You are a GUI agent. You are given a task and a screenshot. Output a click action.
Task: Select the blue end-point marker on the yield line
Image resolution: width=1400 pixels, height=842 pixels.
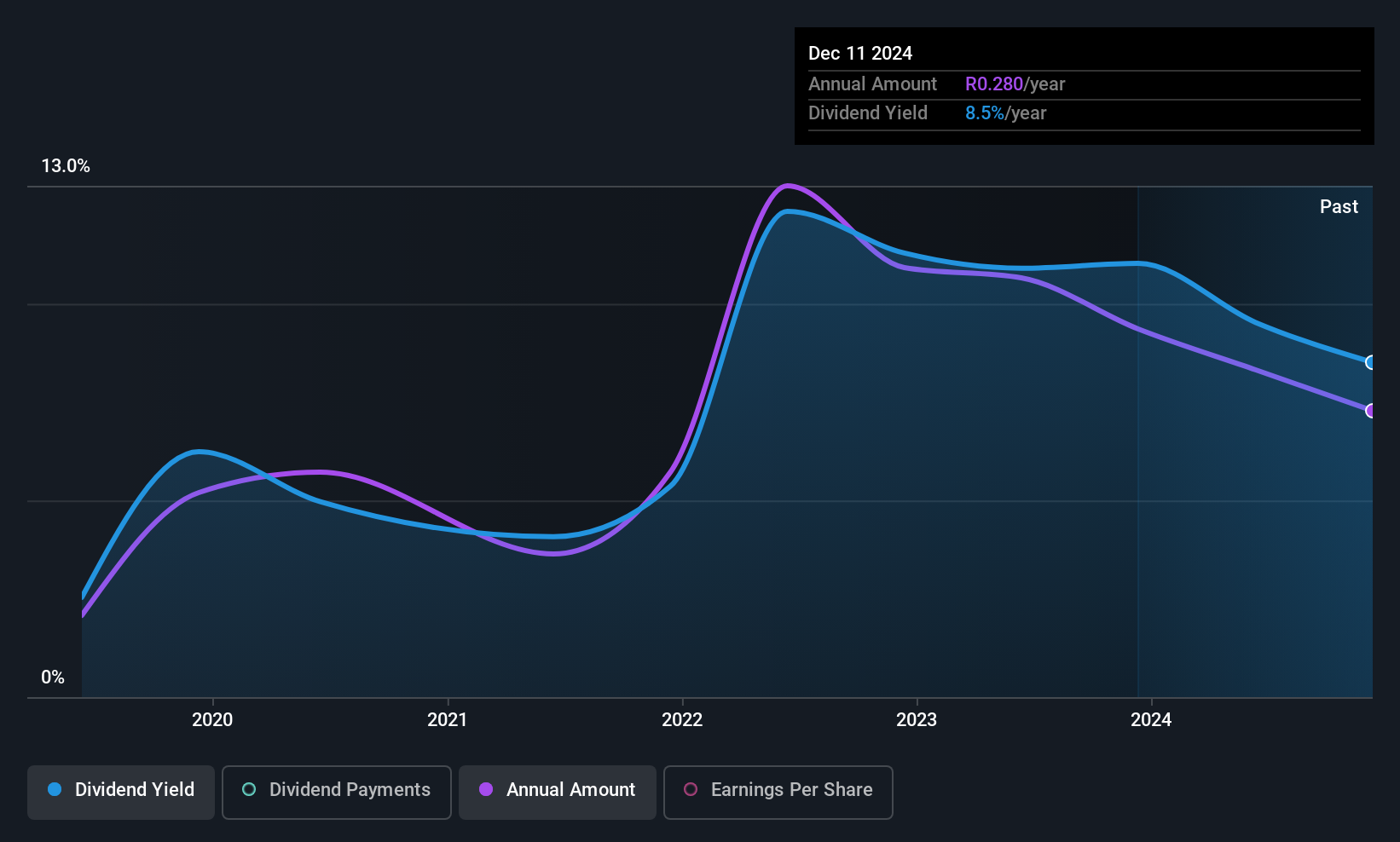1370,362
